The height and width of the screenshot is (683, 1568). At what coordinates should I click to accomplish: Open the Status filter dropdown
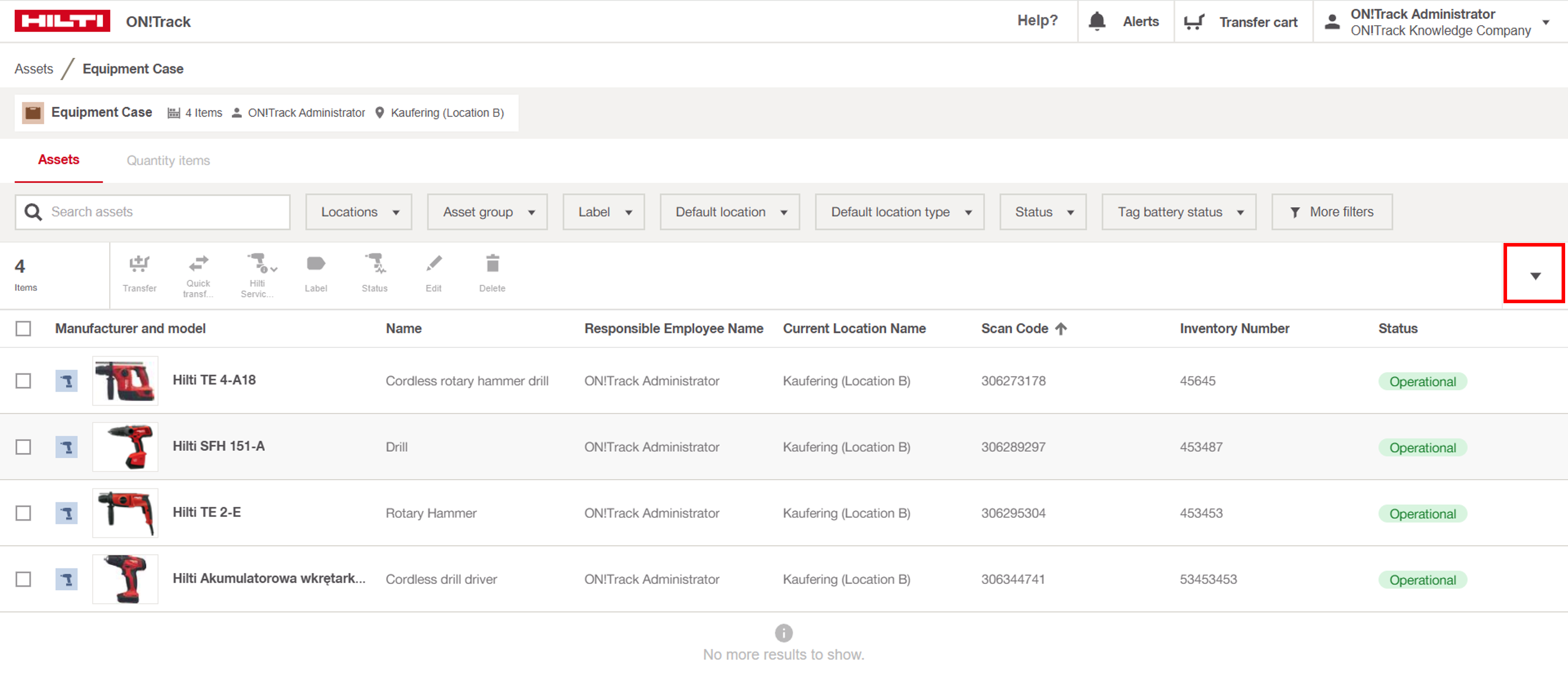pos(1043,212)
